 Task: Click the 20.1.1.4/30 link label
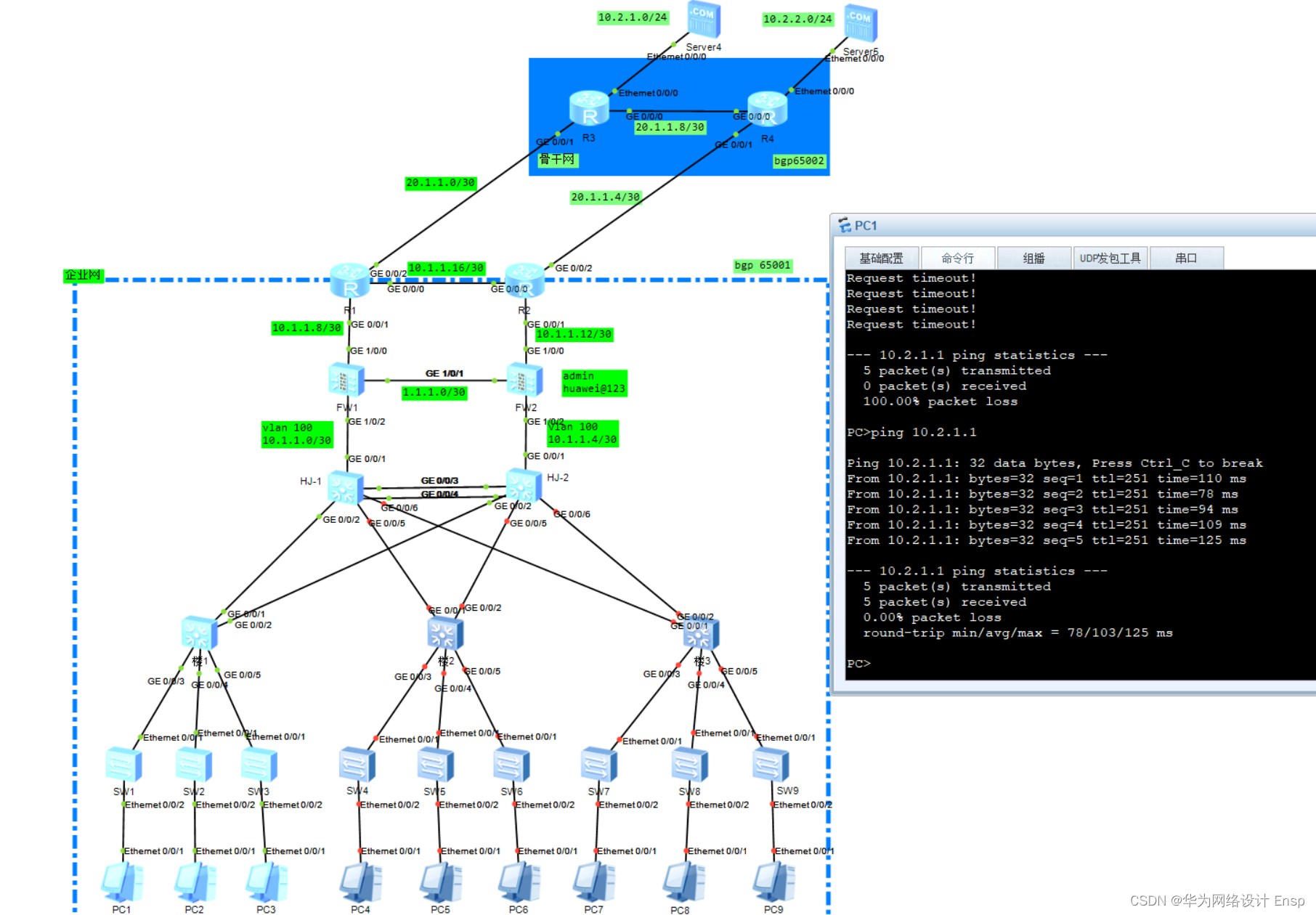(606, 197)
